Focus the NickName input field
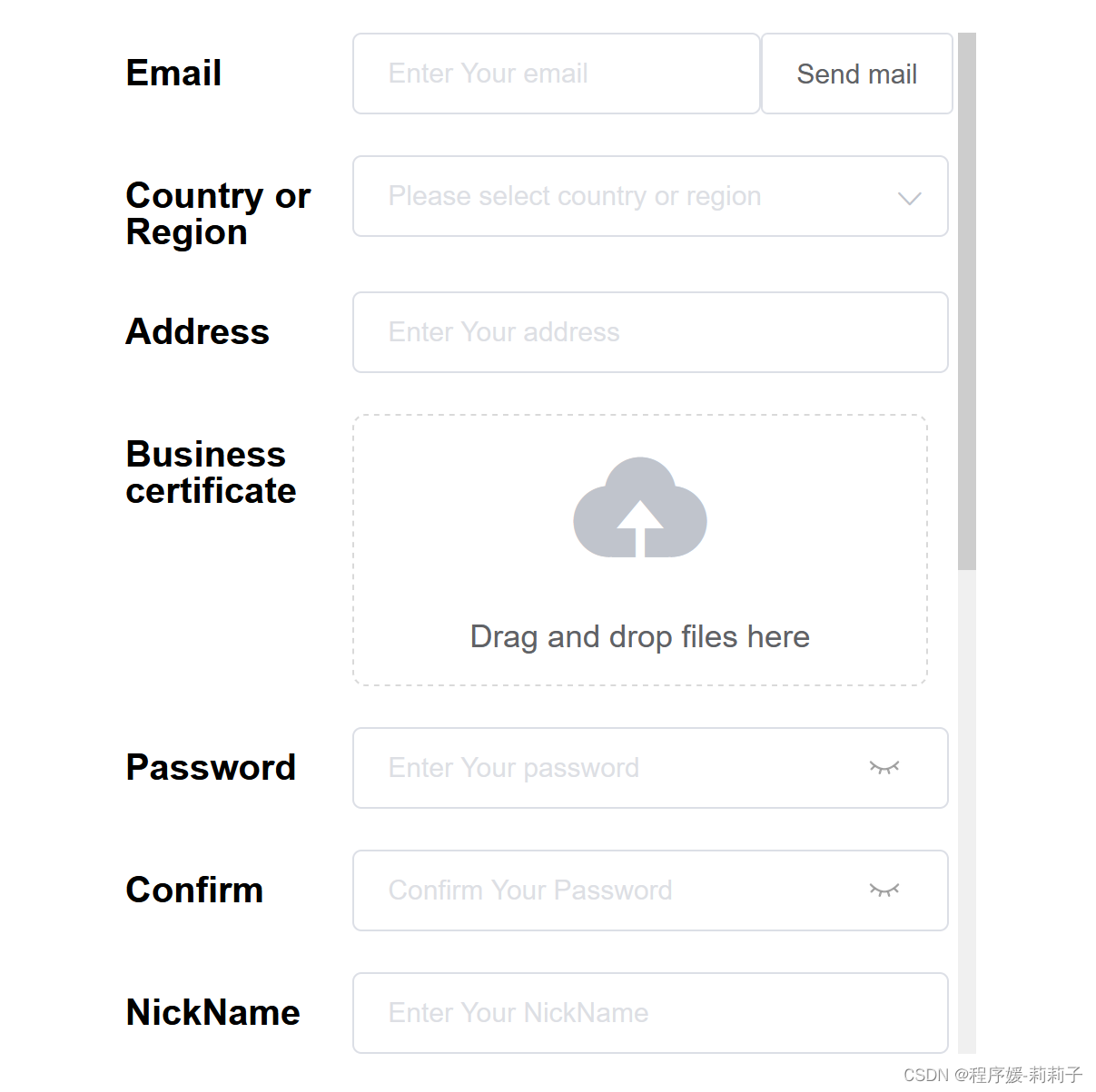The image size is (1096, 1092). pos(650,1013)
